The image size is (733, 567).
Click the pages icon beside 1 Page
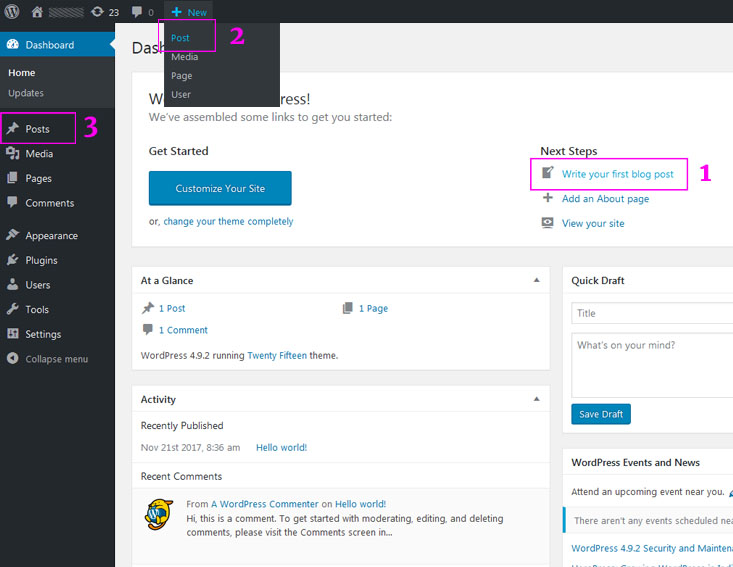[347, 308]
